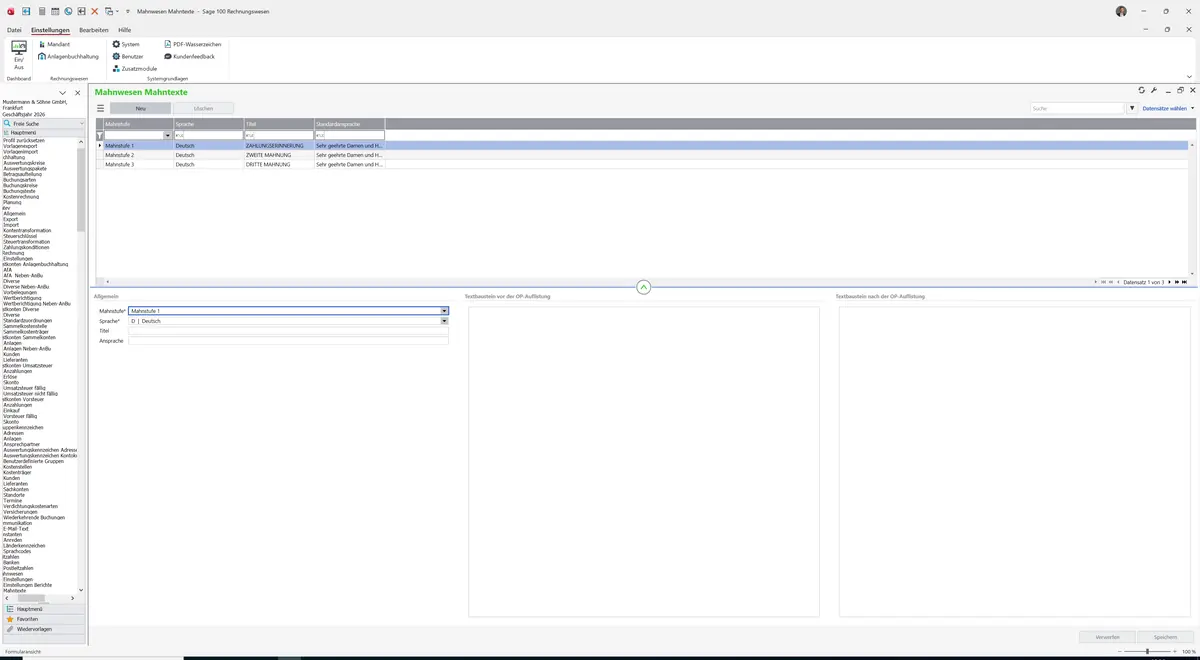This screenshot has width=1200, height=660.
Task: Click the Löschen button
Action: pyautogui.click(x=203, y=108)
